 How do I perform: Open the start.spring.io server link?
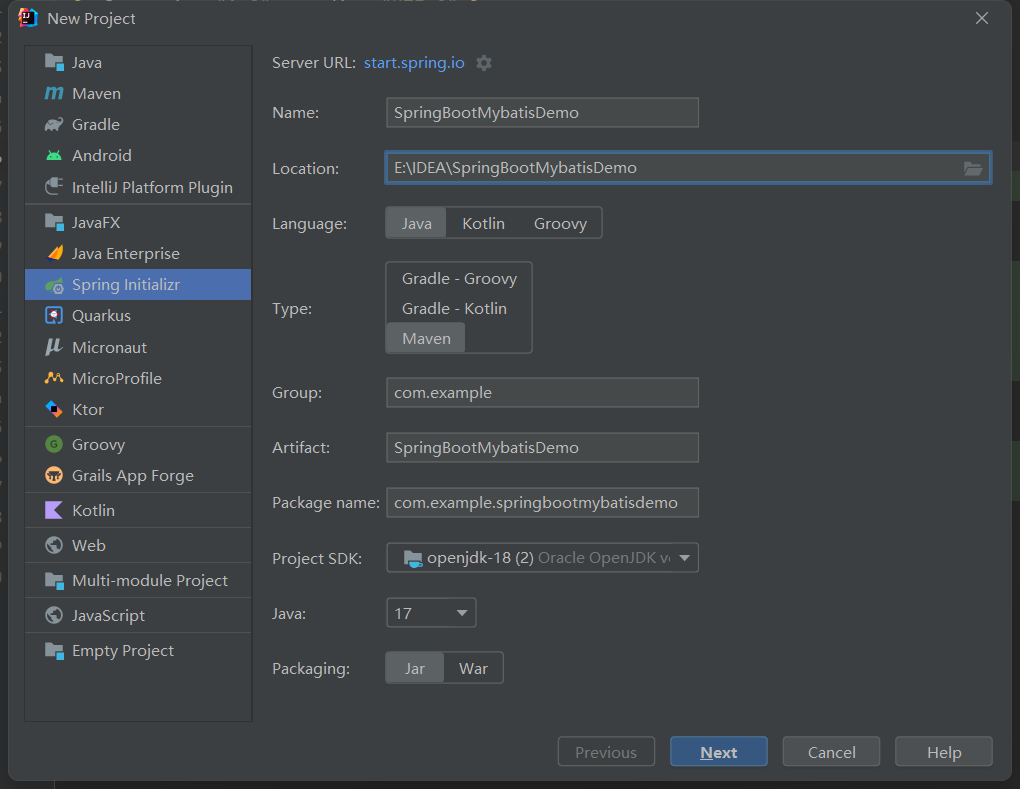click(x=414, y=63)
